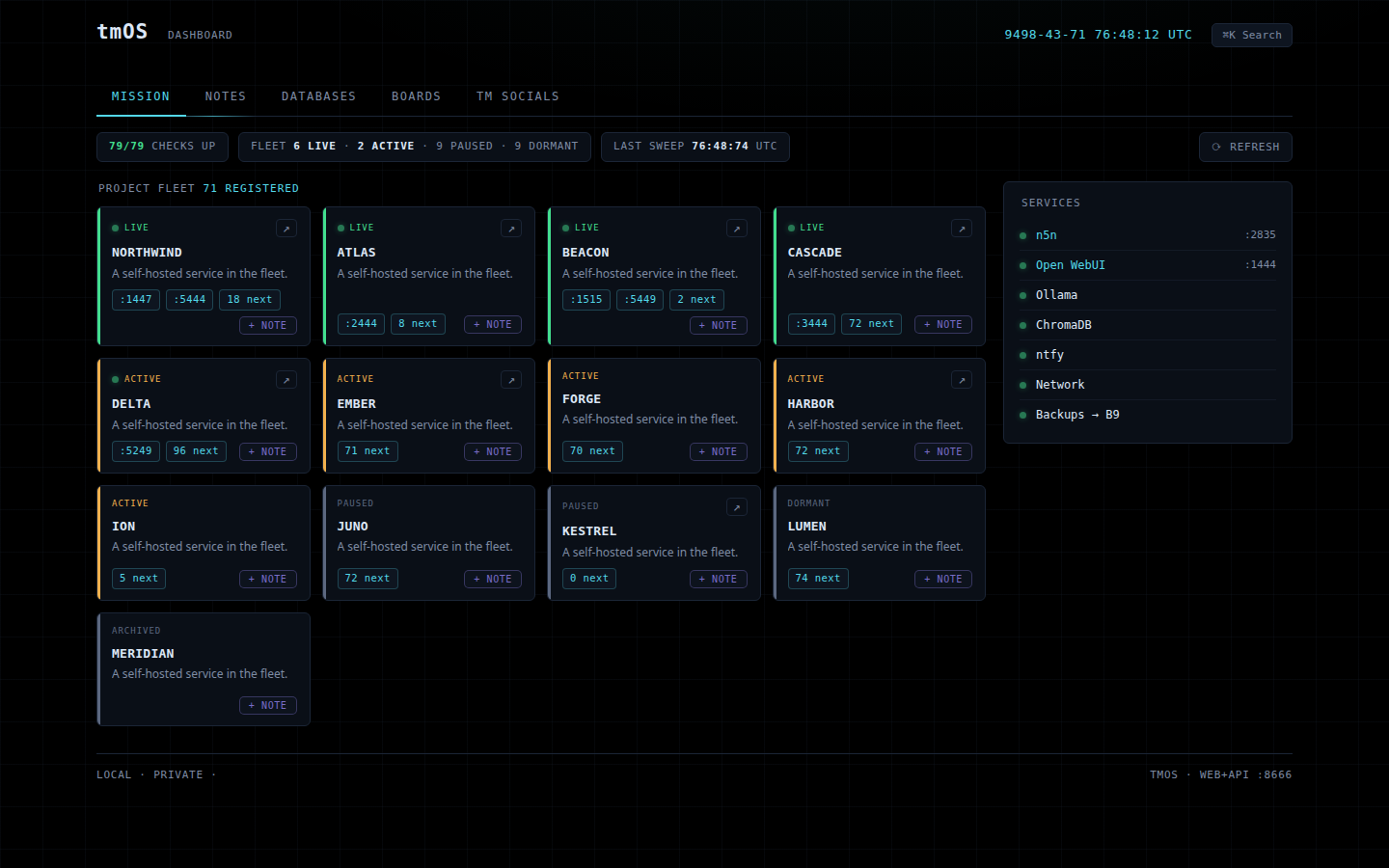This screenshot has height=868, width=1389.
Task: Click the REFRESH button
Action: tap(1245, 147)
